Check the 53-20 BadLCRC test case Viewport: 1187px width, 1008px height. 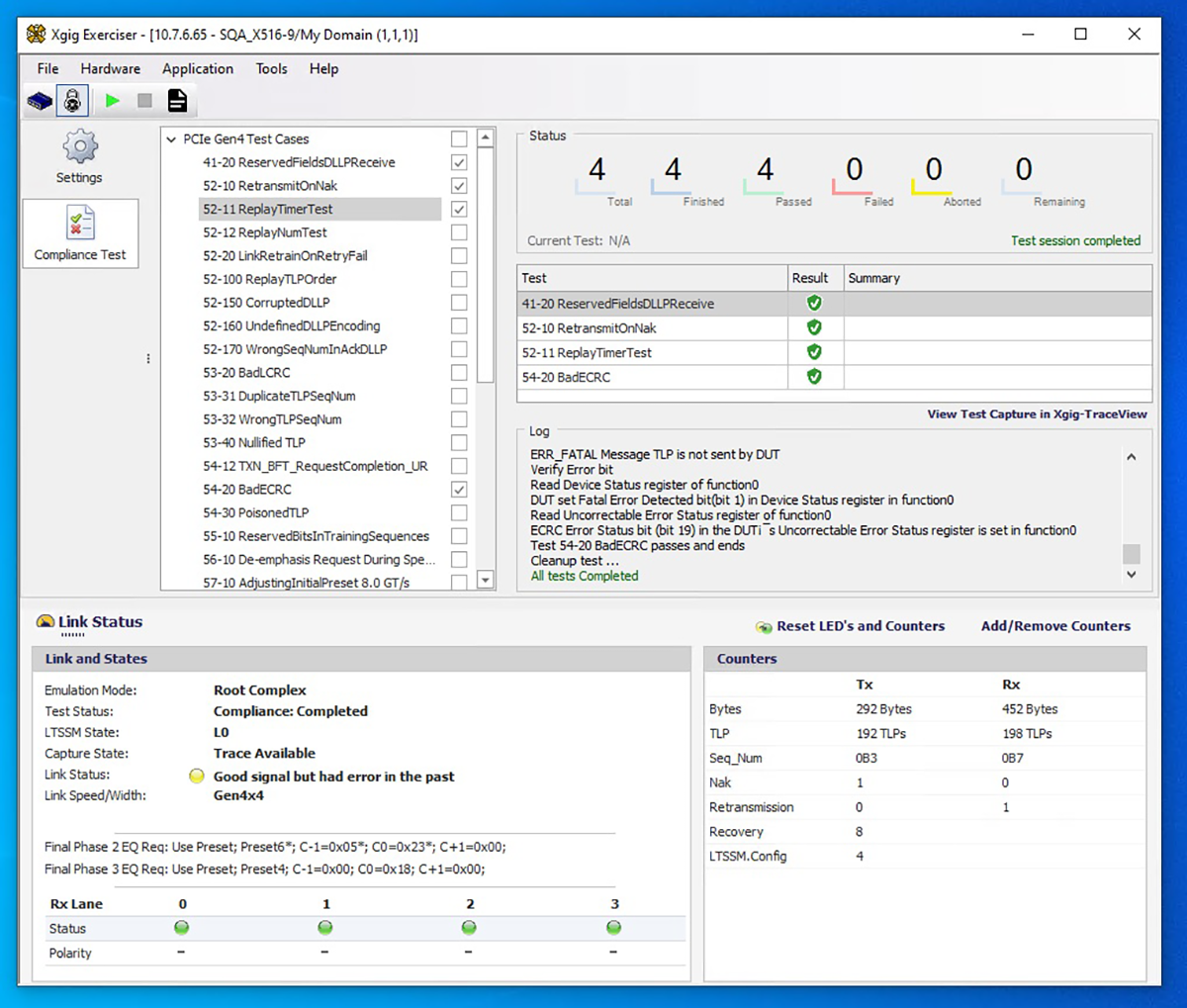(459, 372)
